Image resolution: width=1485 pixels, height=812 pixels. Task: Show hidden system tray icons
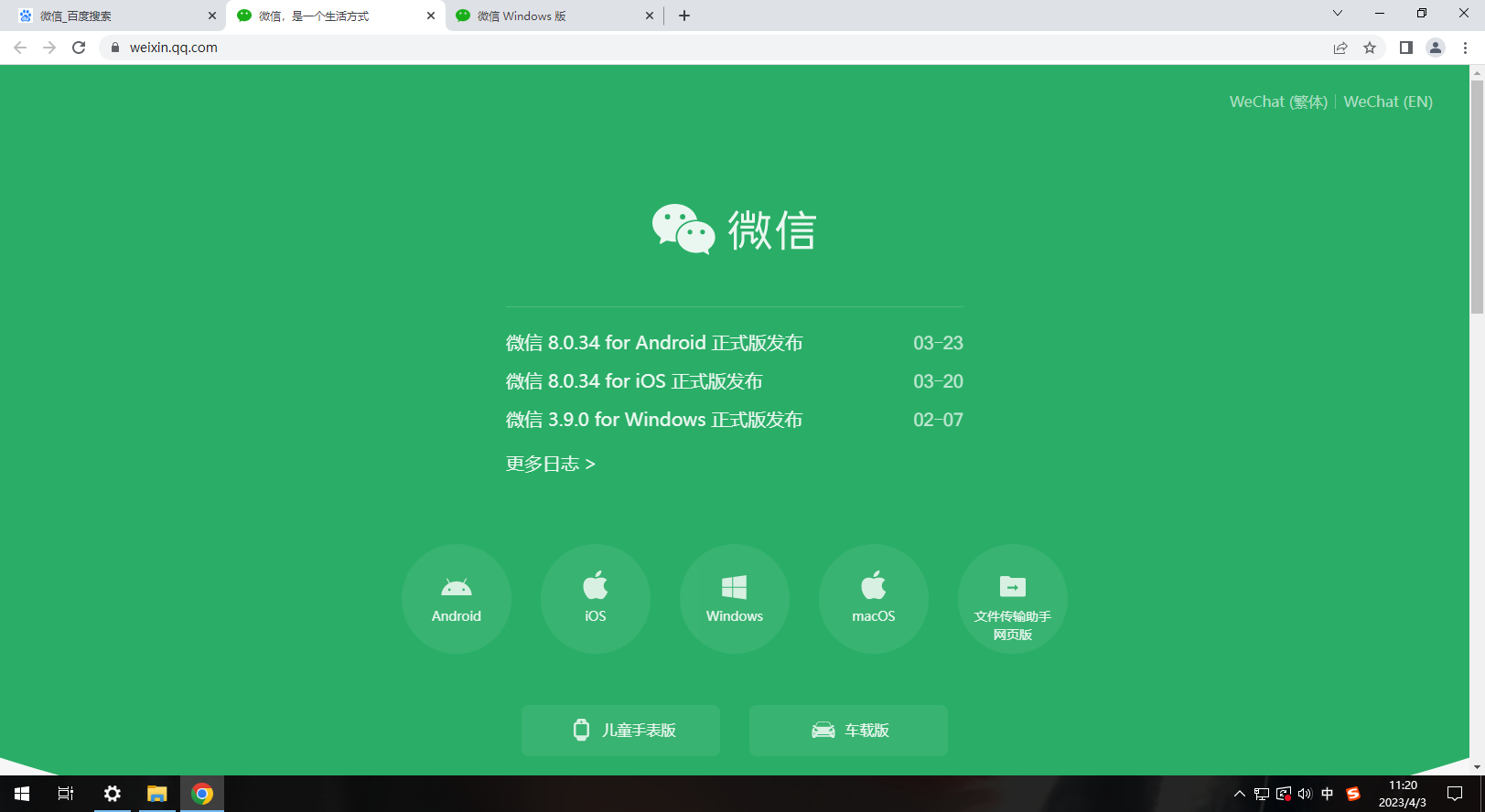point(1240,794)
